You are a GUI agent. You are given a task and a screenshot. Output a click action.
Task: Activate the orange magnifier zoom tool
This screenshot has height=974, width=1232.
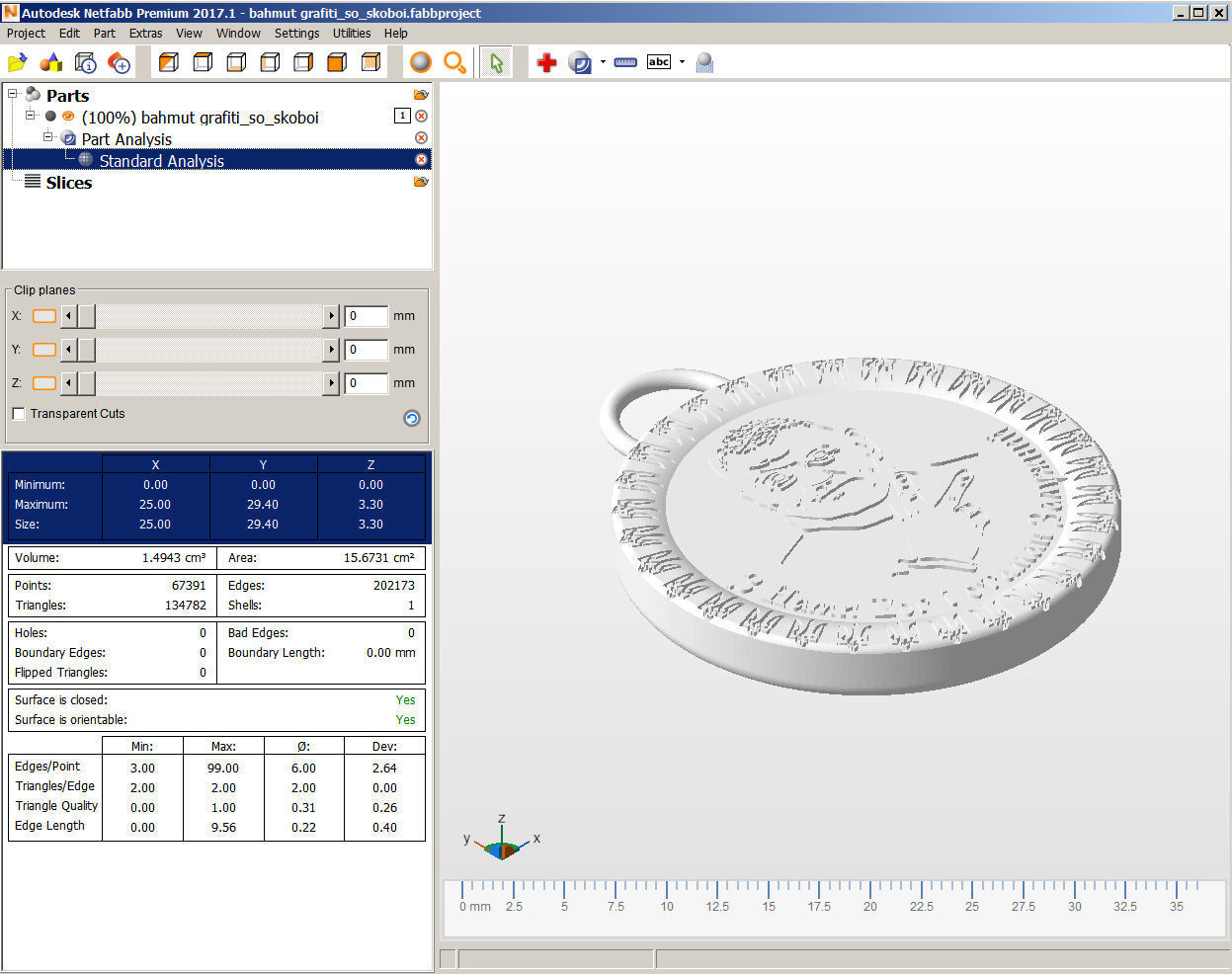point(454,62)
